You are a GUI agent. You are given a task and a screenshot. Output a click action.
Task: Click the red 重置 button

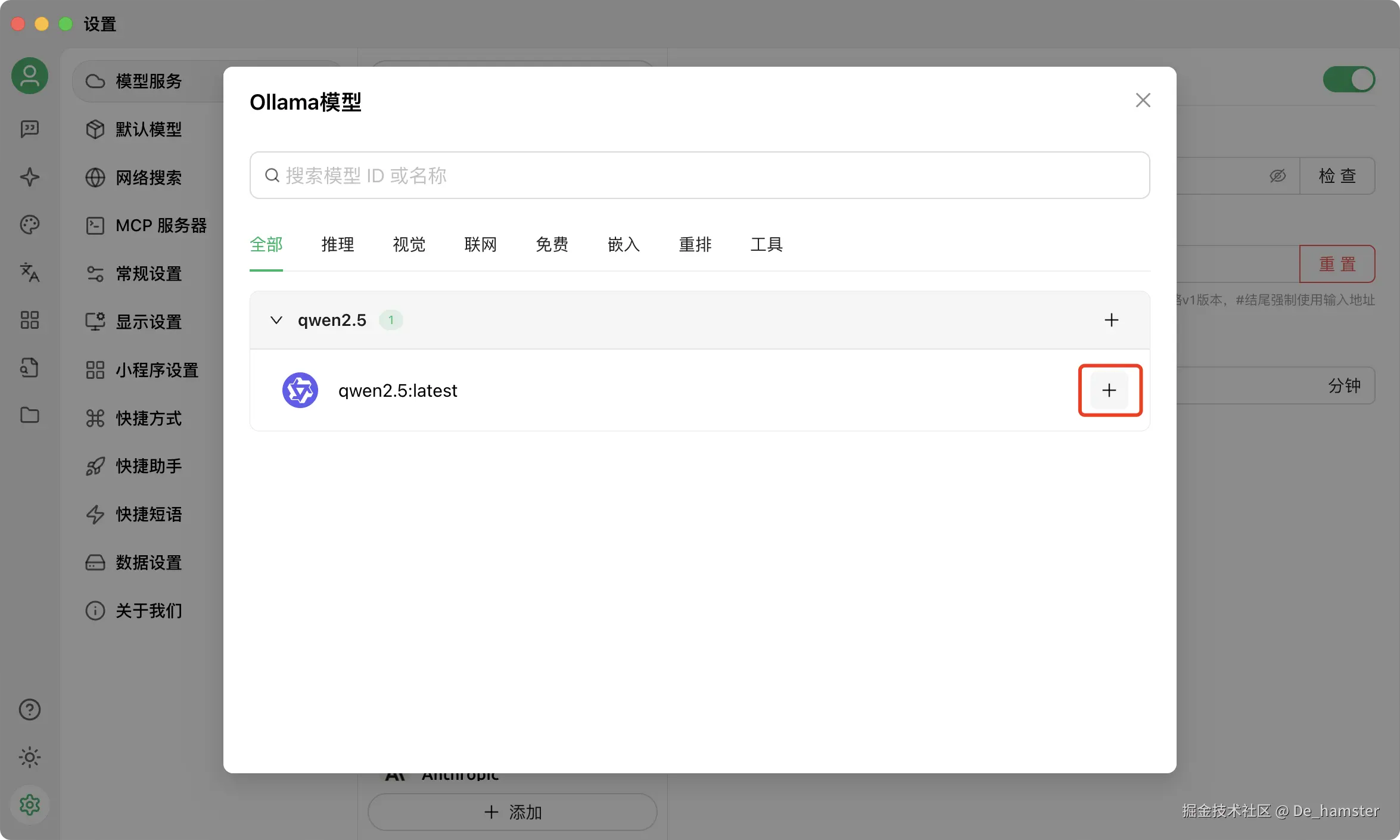[1337, 264]
